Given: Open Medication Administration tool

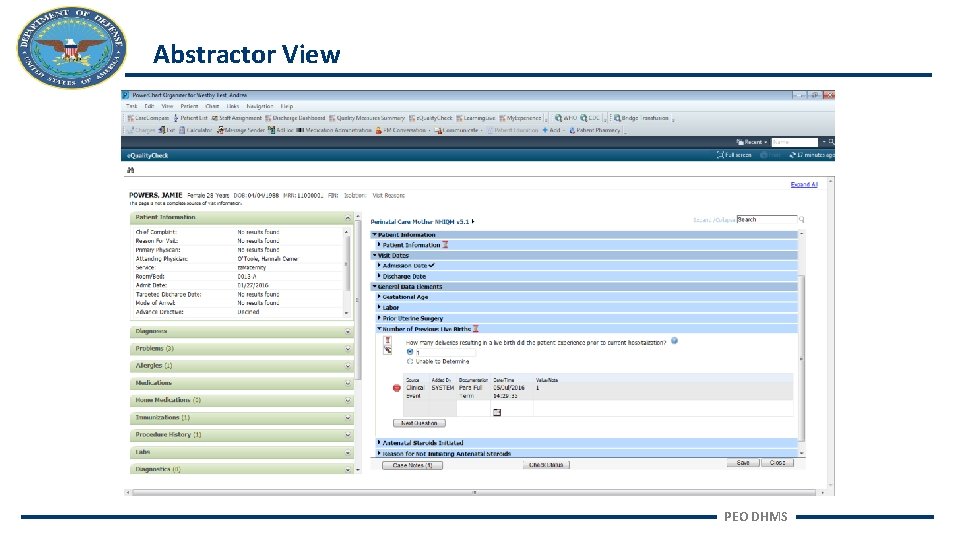Looking at the screenshot, I should click(x=334, y=130).
